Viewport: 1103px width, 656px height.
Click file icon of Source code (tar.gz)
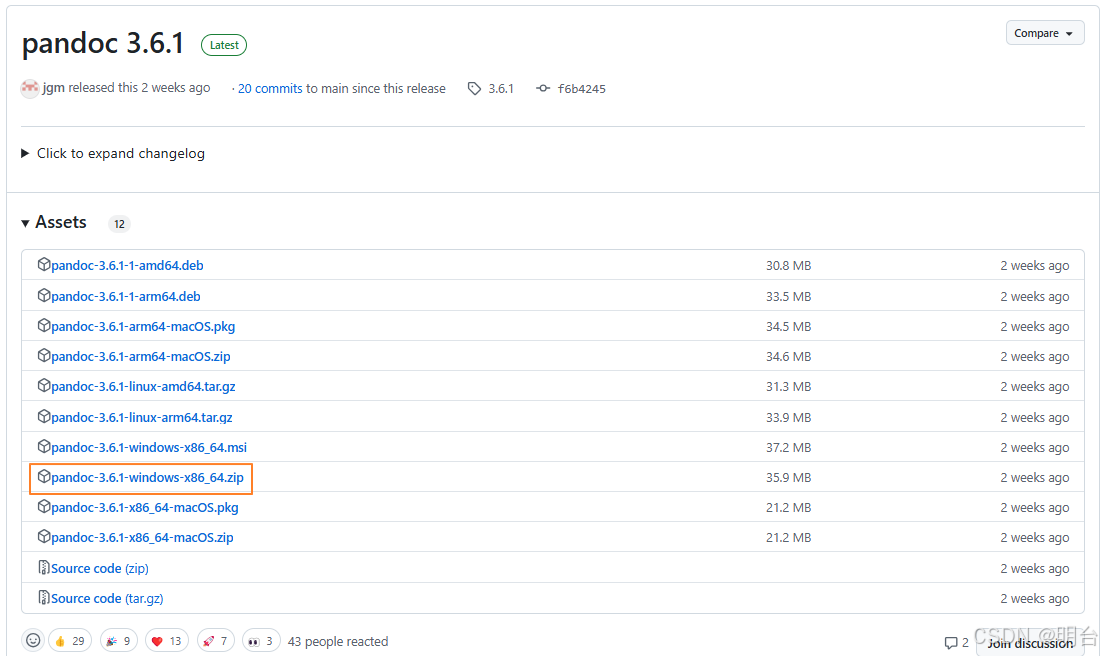[x=44, y=598]
